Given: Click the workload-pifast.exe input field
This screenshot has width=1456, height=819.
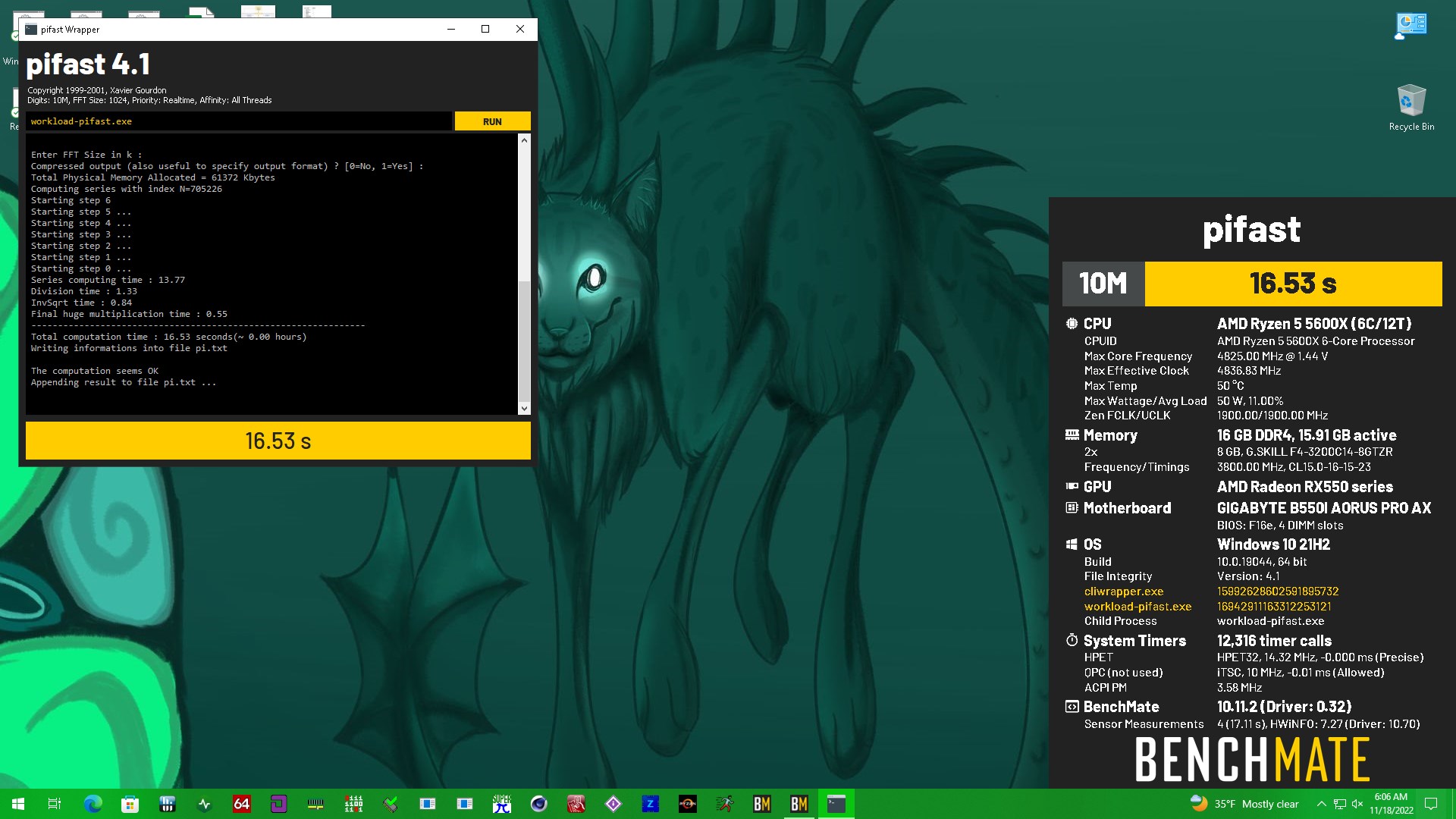Looking at the screenshot, I should pyautogui.click(x=239, y=121).
